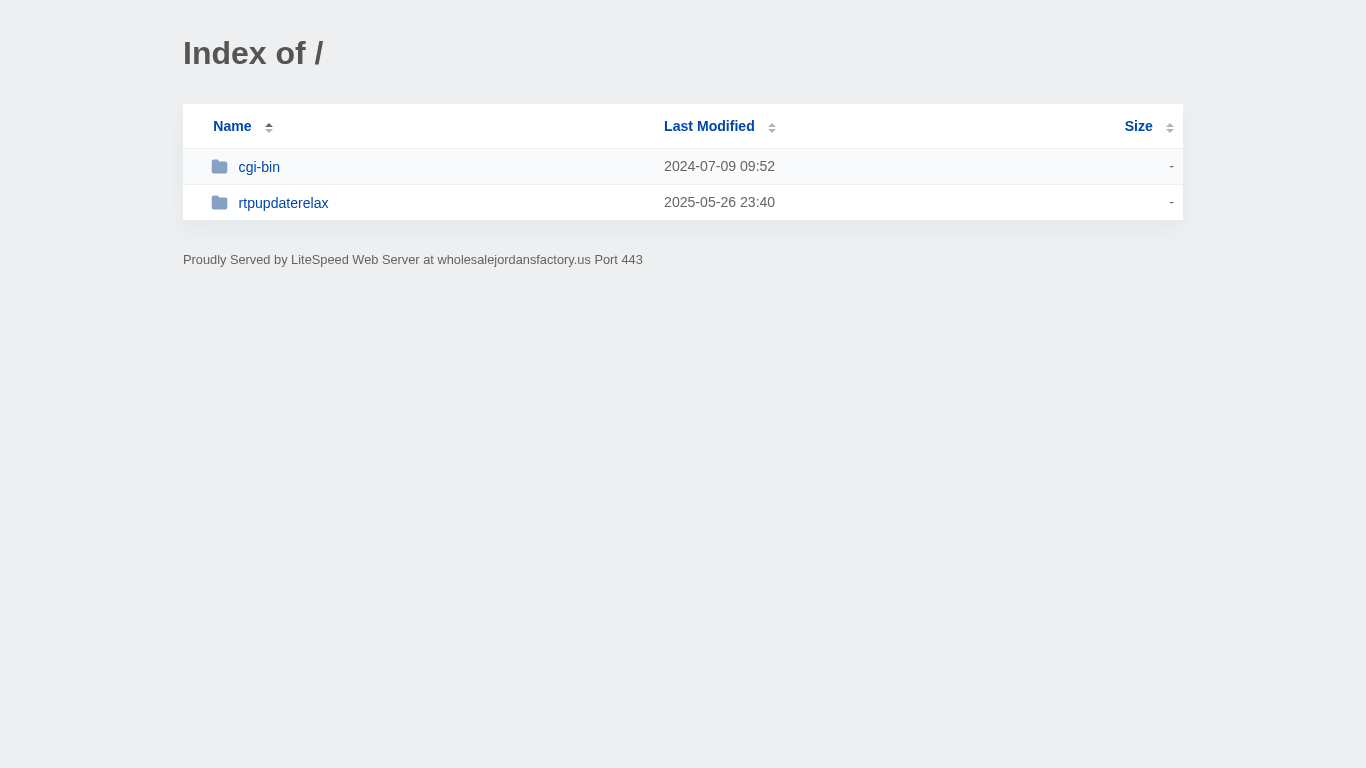Open the cgi-bin folder icon
Image resolution: width=1366 pixels, height=768 pixels.
[219, 167]
